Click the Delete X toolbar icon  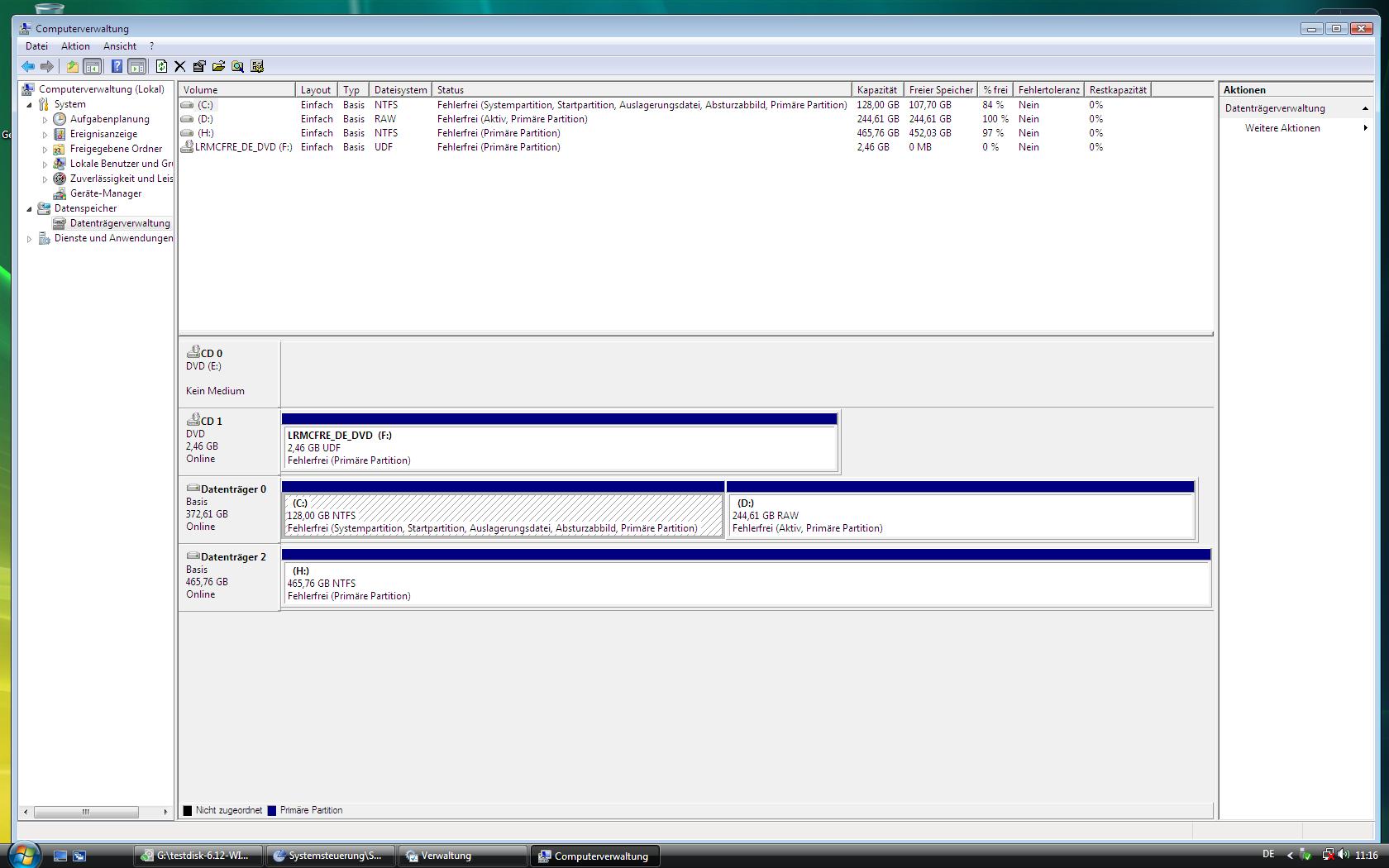click(x=179, y=66)
